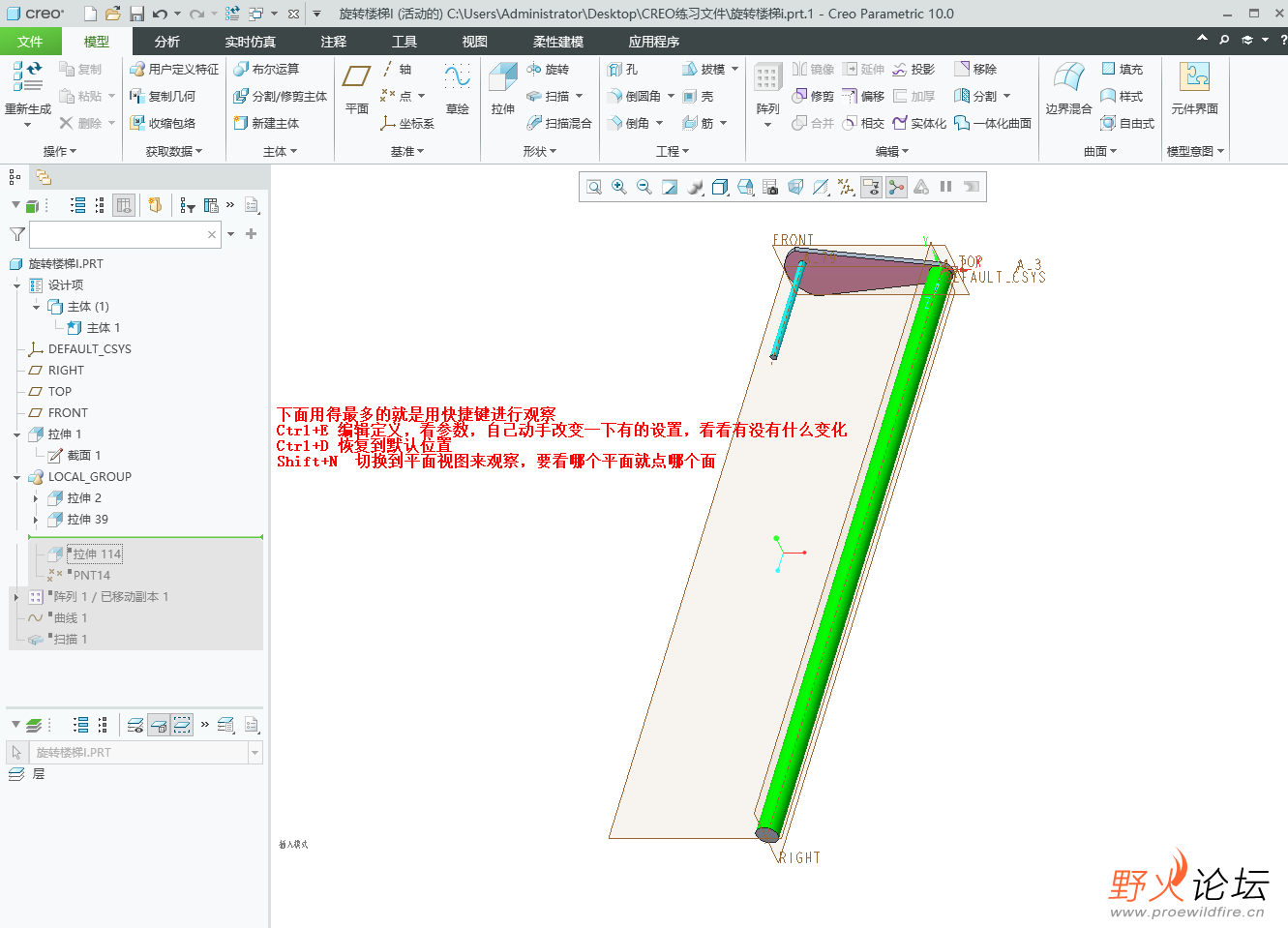Image resolution: width=1288 pixels, height=928 pixels.
Task: Click 一体化曲面 button
Action: point(992,124)
